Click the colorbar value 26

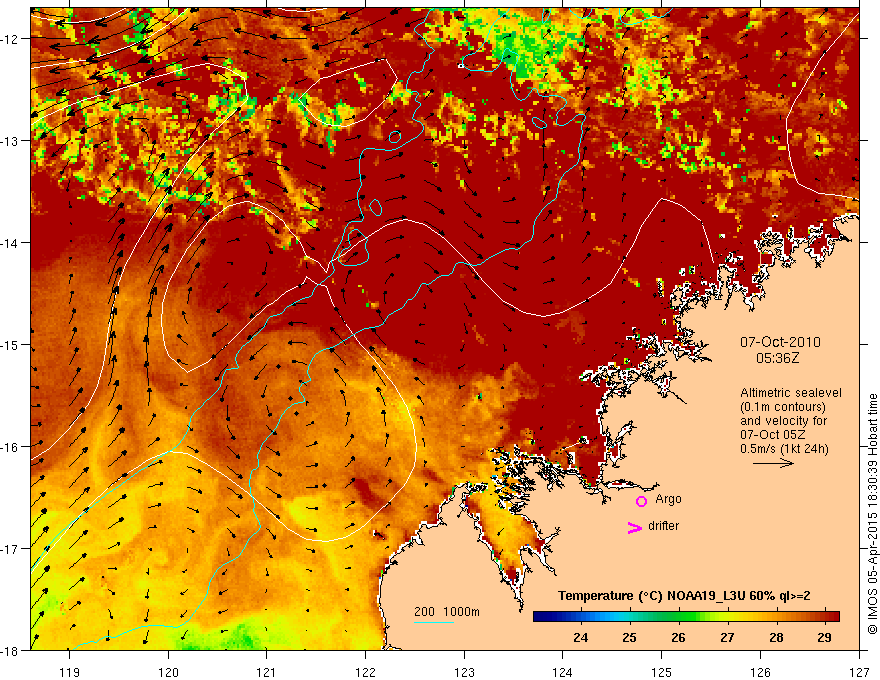(x=678, y=637)
